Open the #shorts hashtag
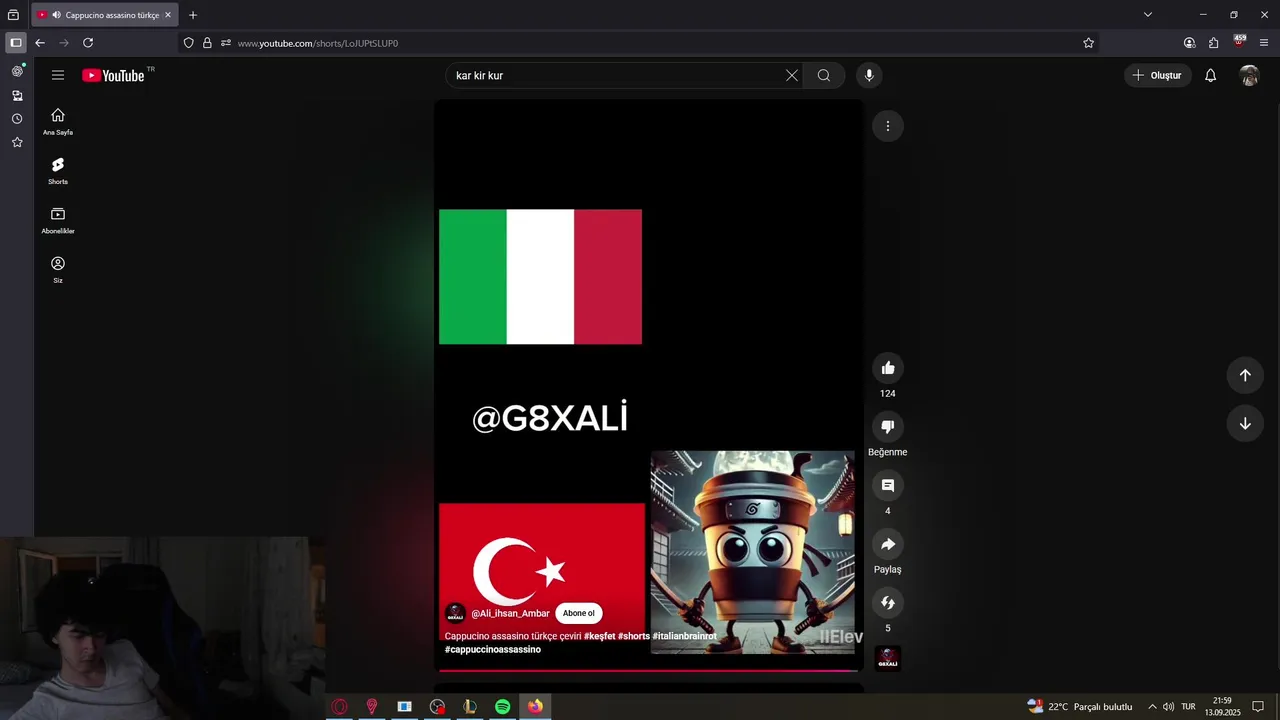1280x720 pixels. pyautogui.click(x=634, y=636)
